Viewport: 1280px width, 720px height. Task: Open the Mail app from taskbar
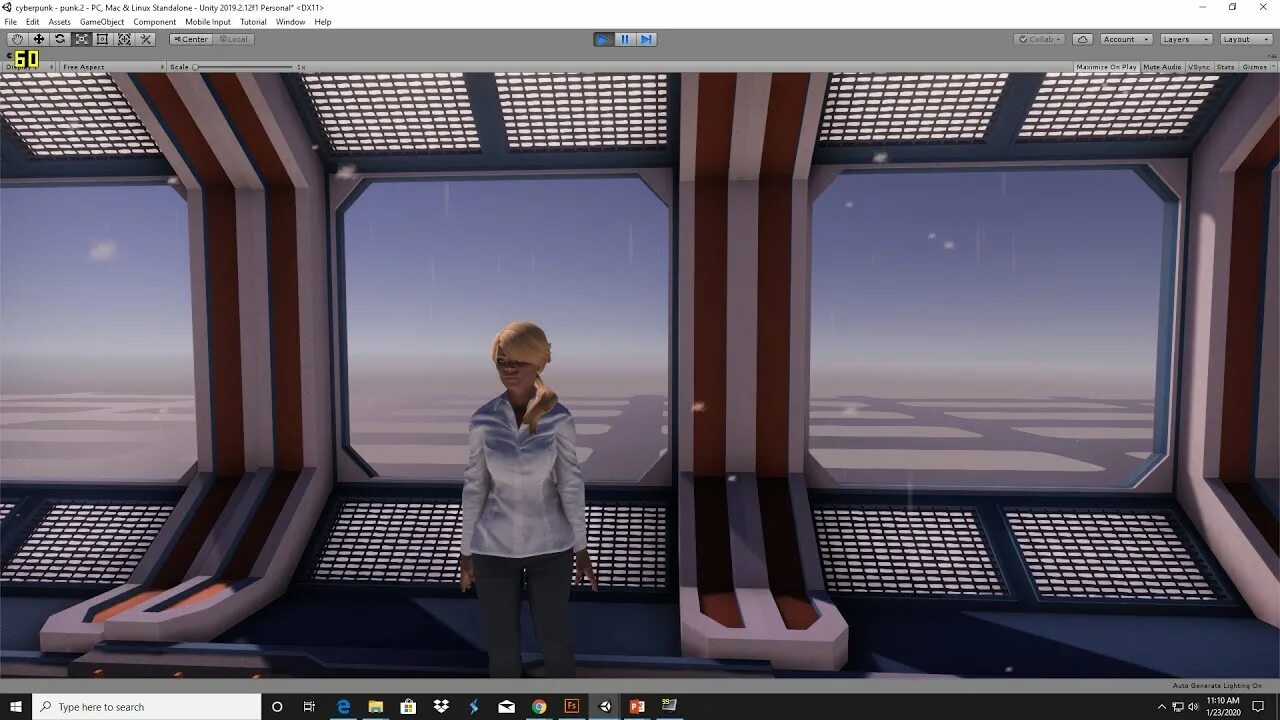[506, 706]
